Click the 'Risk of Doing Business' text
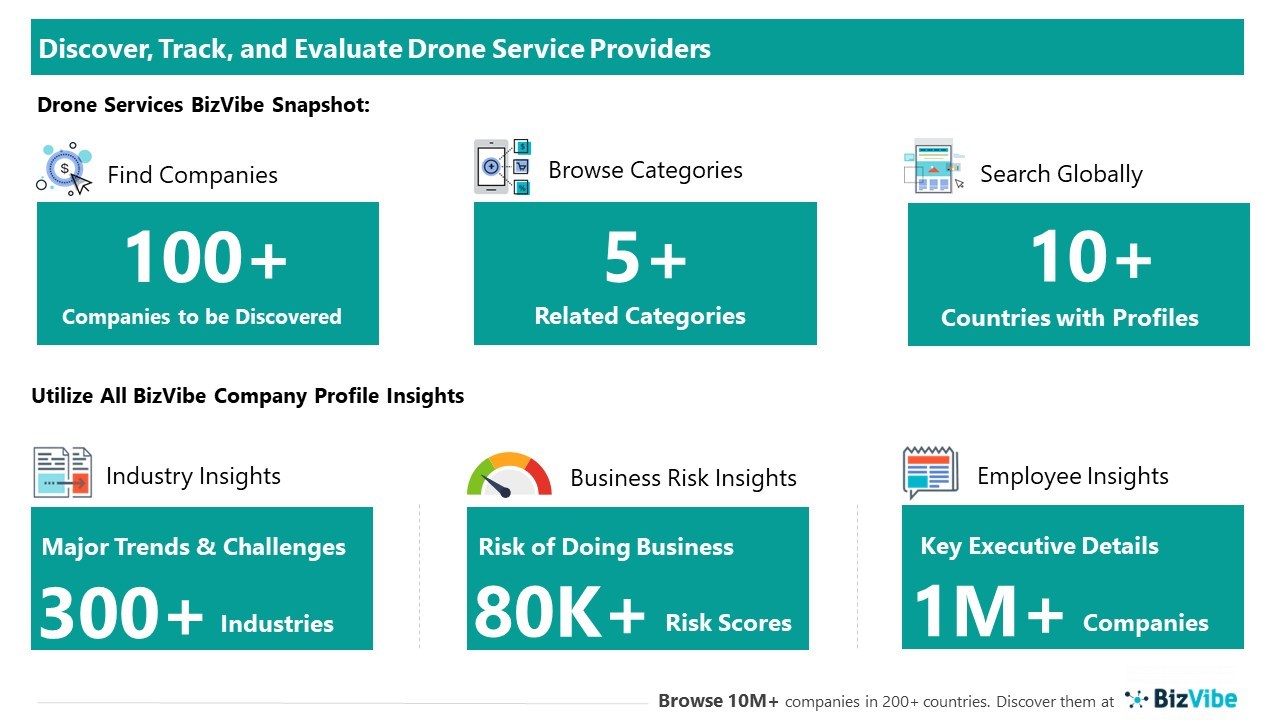The image size is (1280, 720). [606, 547]
